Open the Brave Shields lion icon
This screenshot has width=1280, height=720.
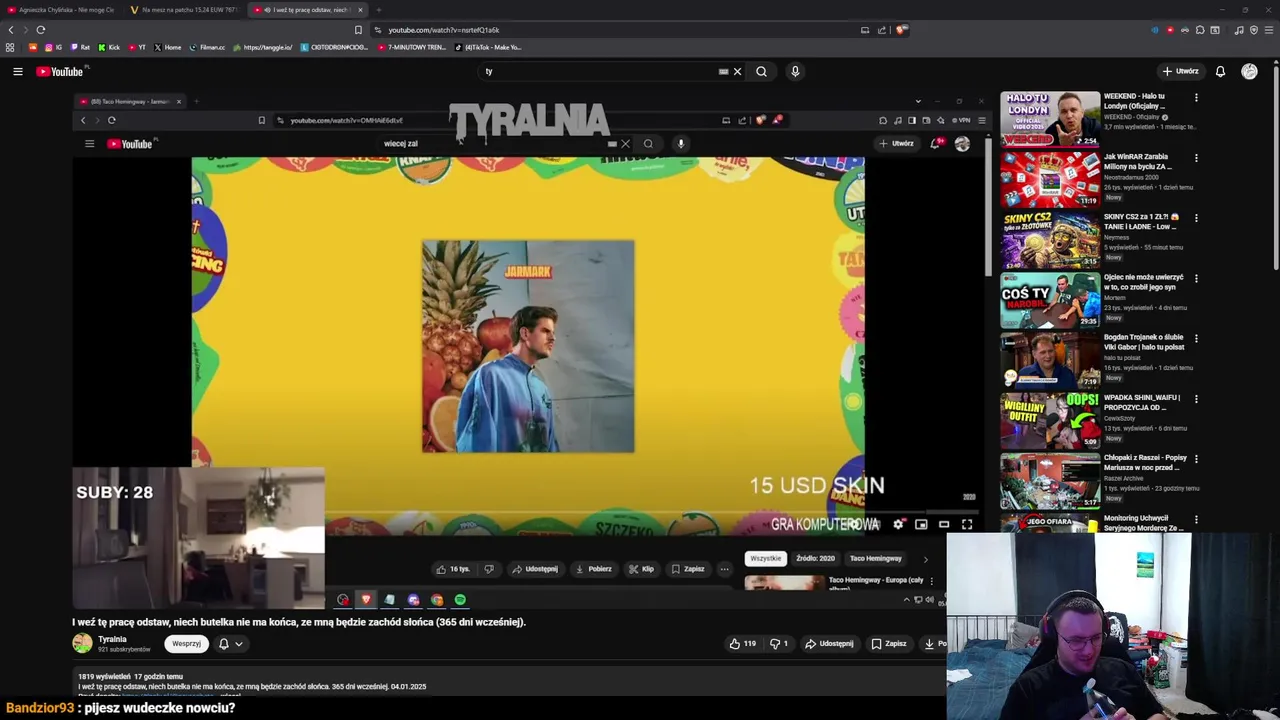(x=901, y=30)
